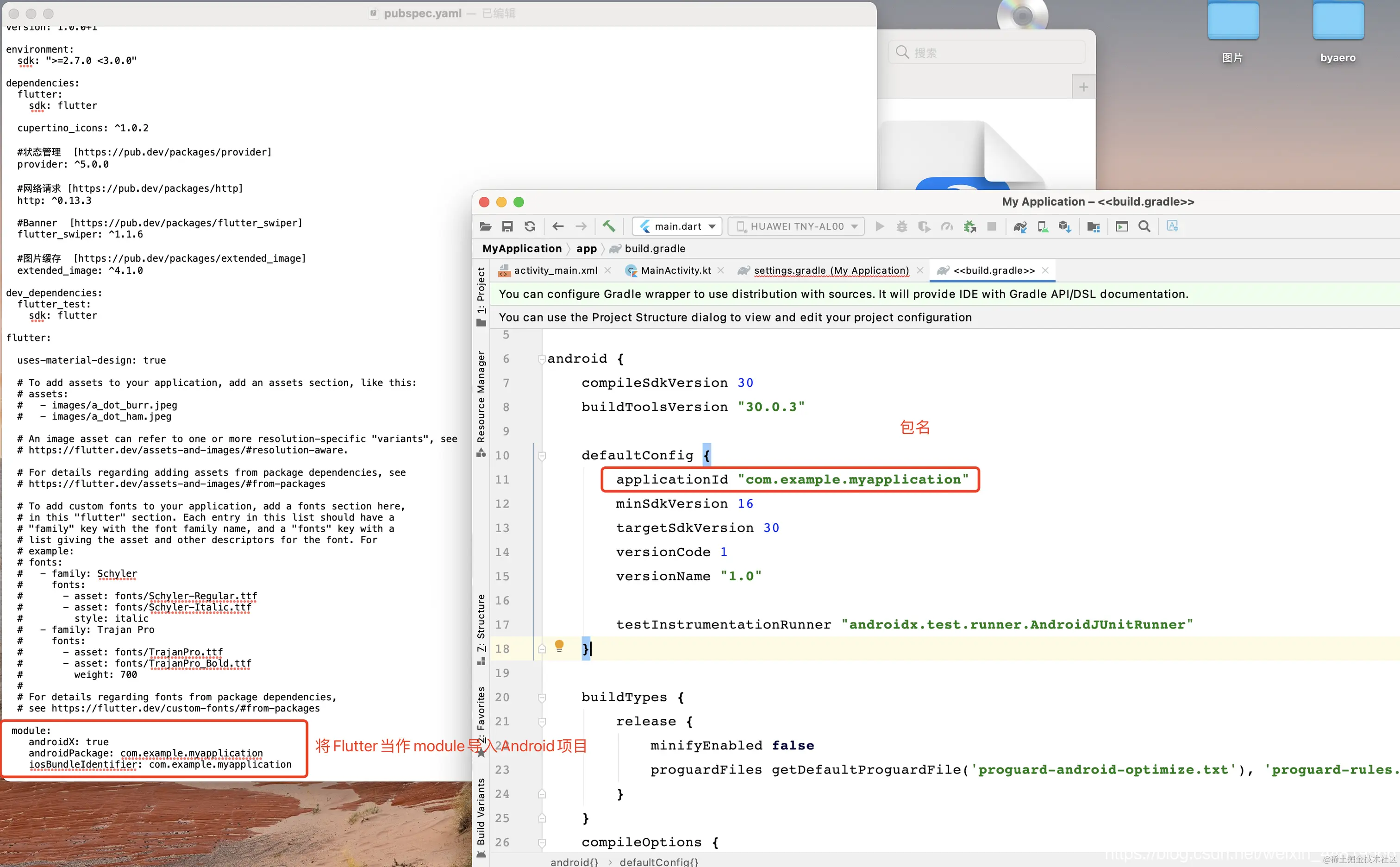Open the HUAWEI TNY-AL00 device dropdown
The image size is (1400, 867).
797,226
